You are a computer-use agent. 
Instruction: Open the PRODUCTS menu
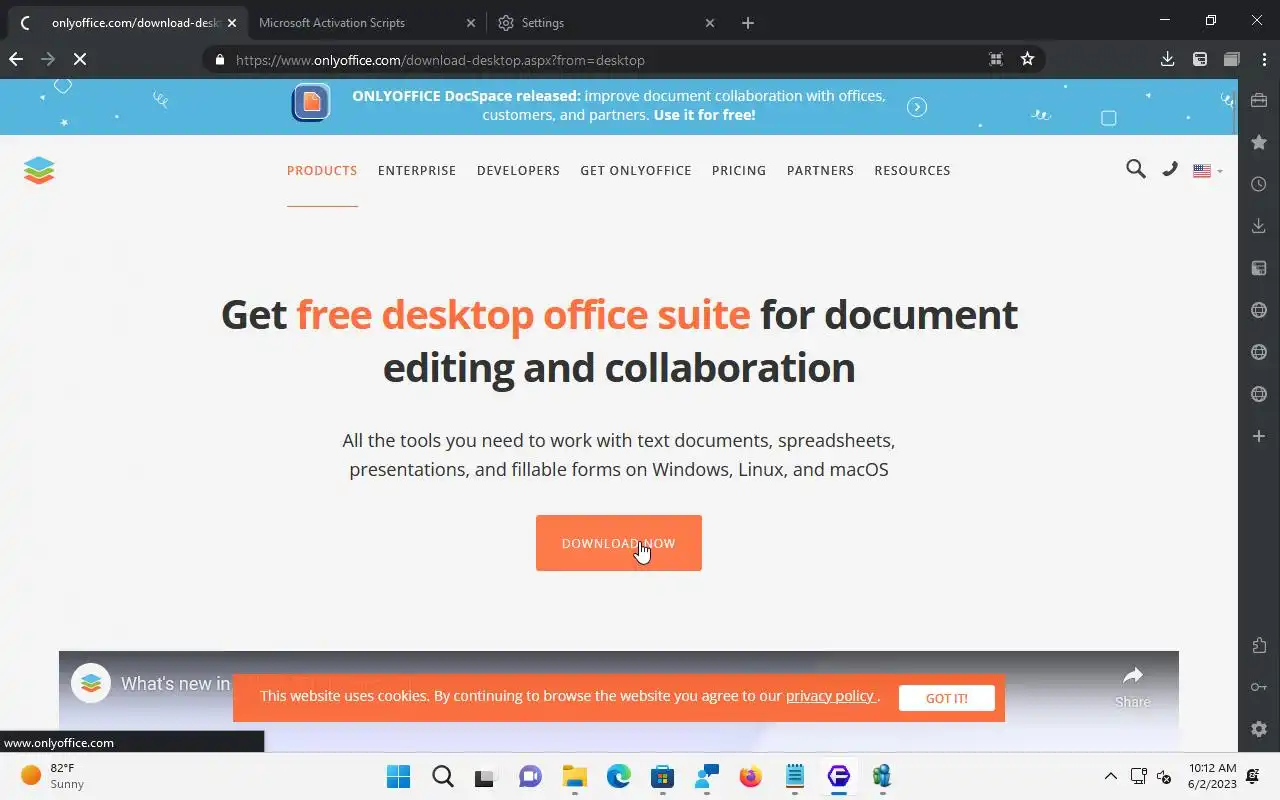[x=322, y=171]
